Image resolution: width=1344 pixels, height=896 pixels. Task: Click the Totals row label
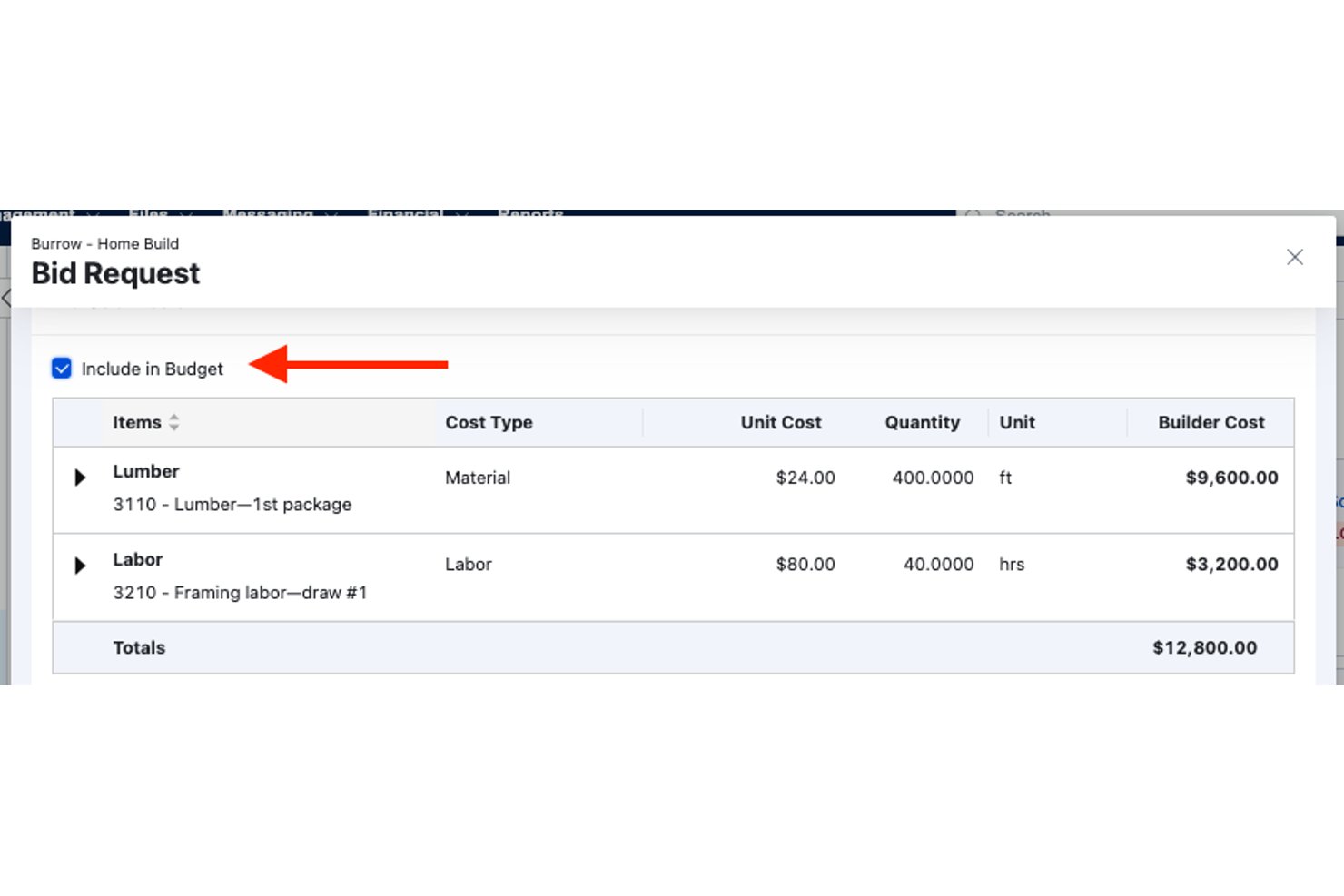pyautogui.click(x=139, y=647)
